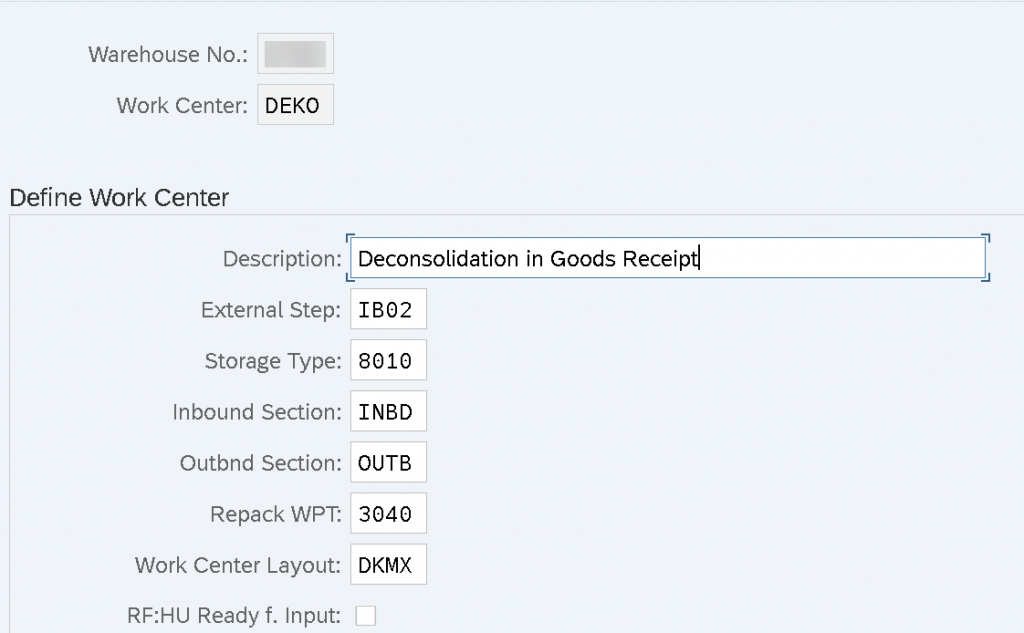Click the Outbnd Section label
The height and width of the screenshot is (633, 1024).
(x=261, y=463)
